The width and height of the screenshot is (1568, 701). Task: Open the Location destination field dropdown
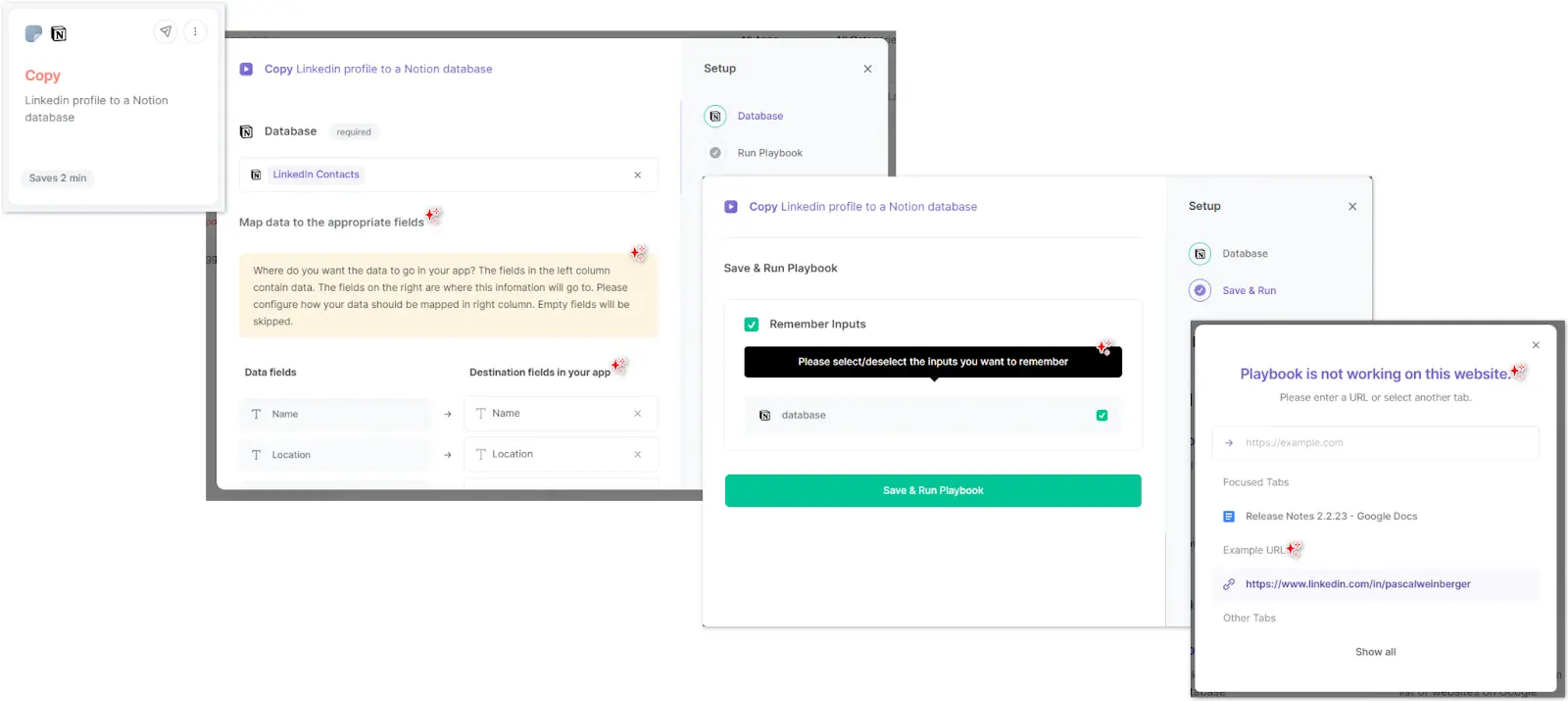pyautogui.click(x=561, y=454)
